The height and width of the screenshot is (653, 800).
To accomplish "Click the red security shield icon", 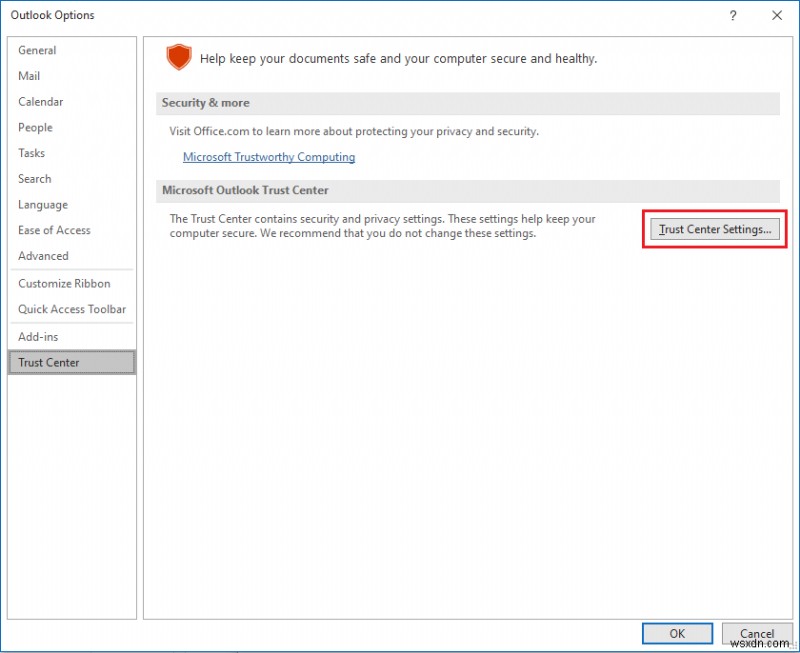I will [x=180, y=58].
